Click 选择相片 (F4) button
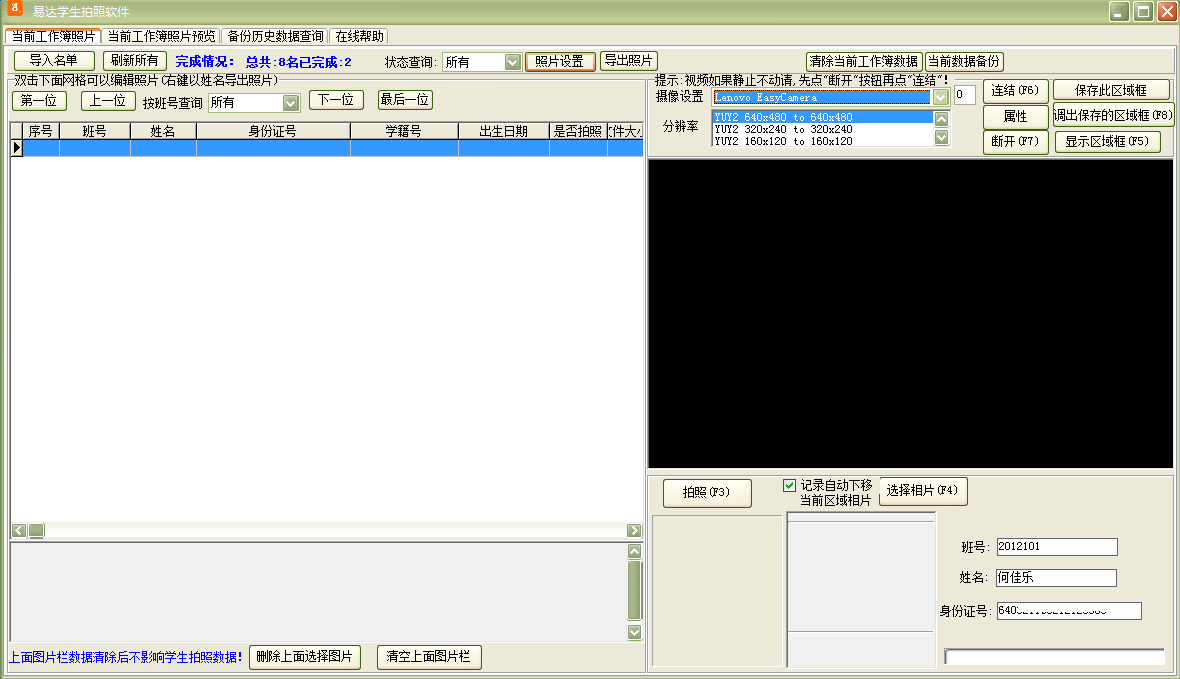 coord(923,491)
